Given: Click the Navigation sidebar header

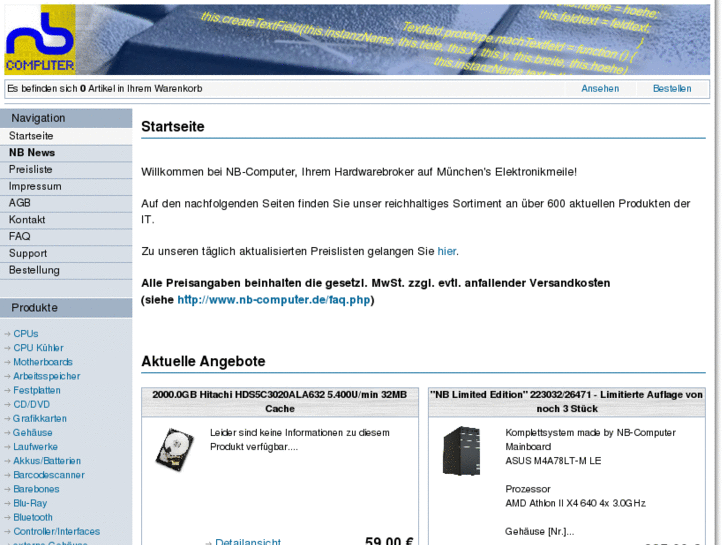Looking at the screenshot, I should (66, 118).
